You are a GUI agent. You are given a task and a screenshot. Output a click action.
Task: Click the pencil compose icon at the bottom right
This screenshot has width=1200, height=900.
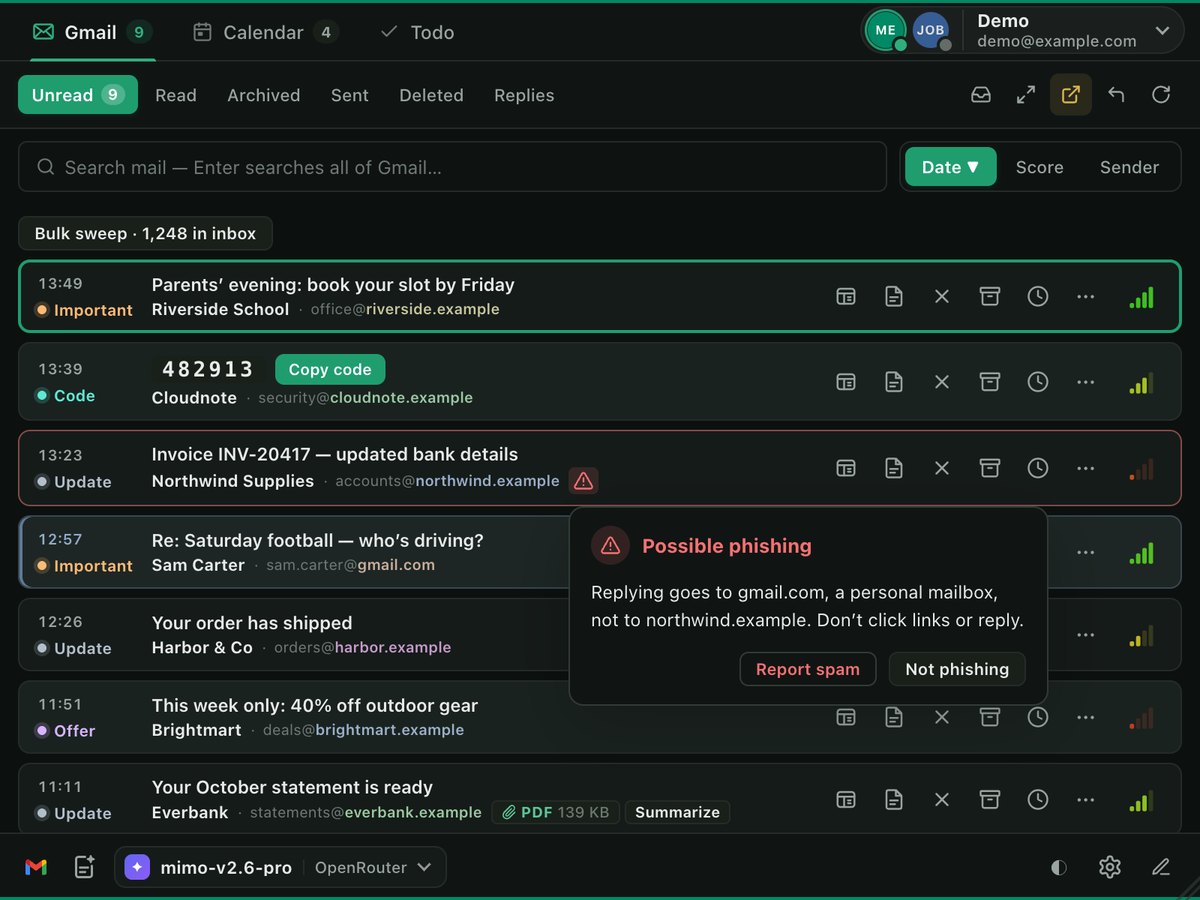[1161, 867]
